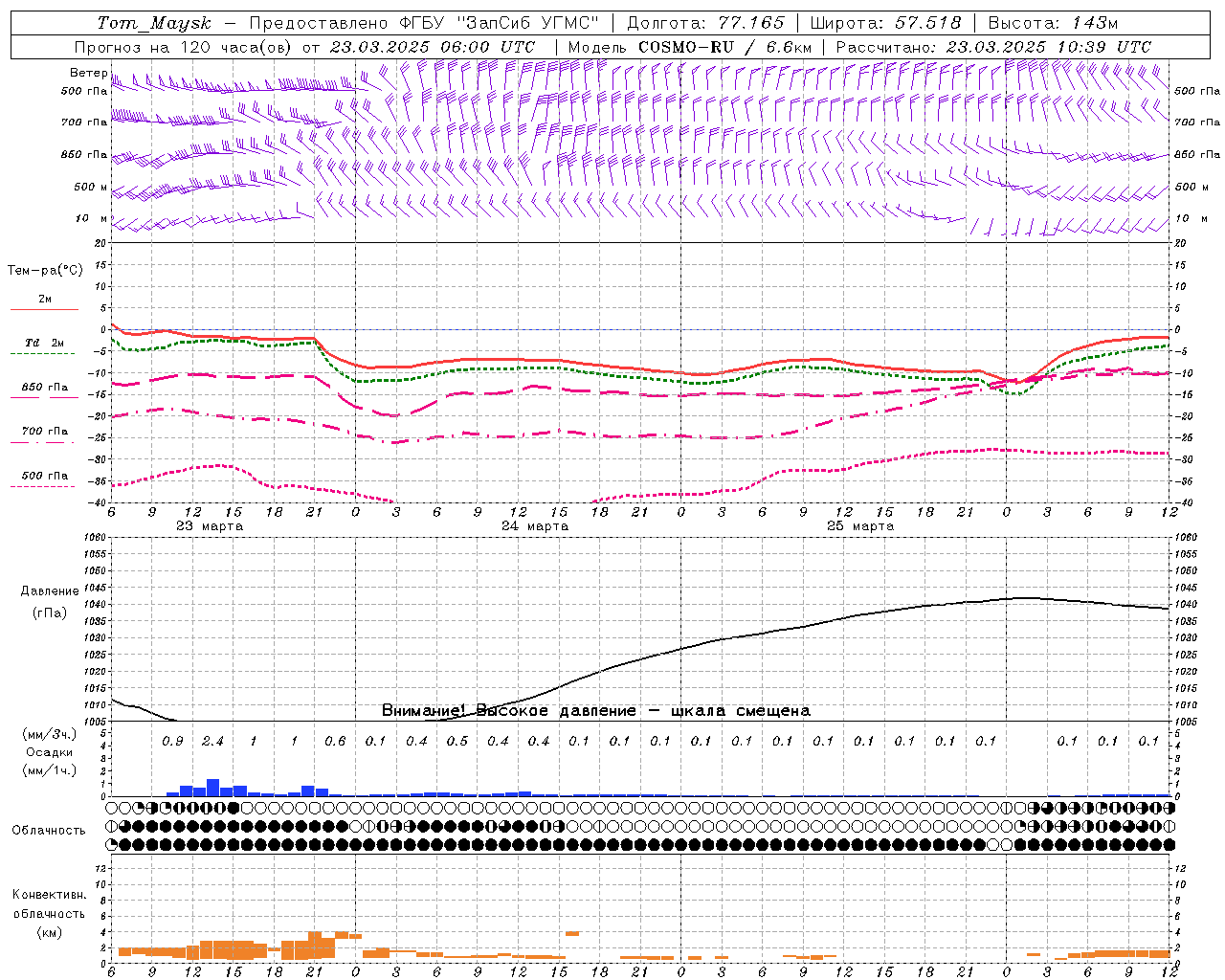Click the "10 м" wind level label on the left
Screen dimensions: 1225x980
[91, 218]
